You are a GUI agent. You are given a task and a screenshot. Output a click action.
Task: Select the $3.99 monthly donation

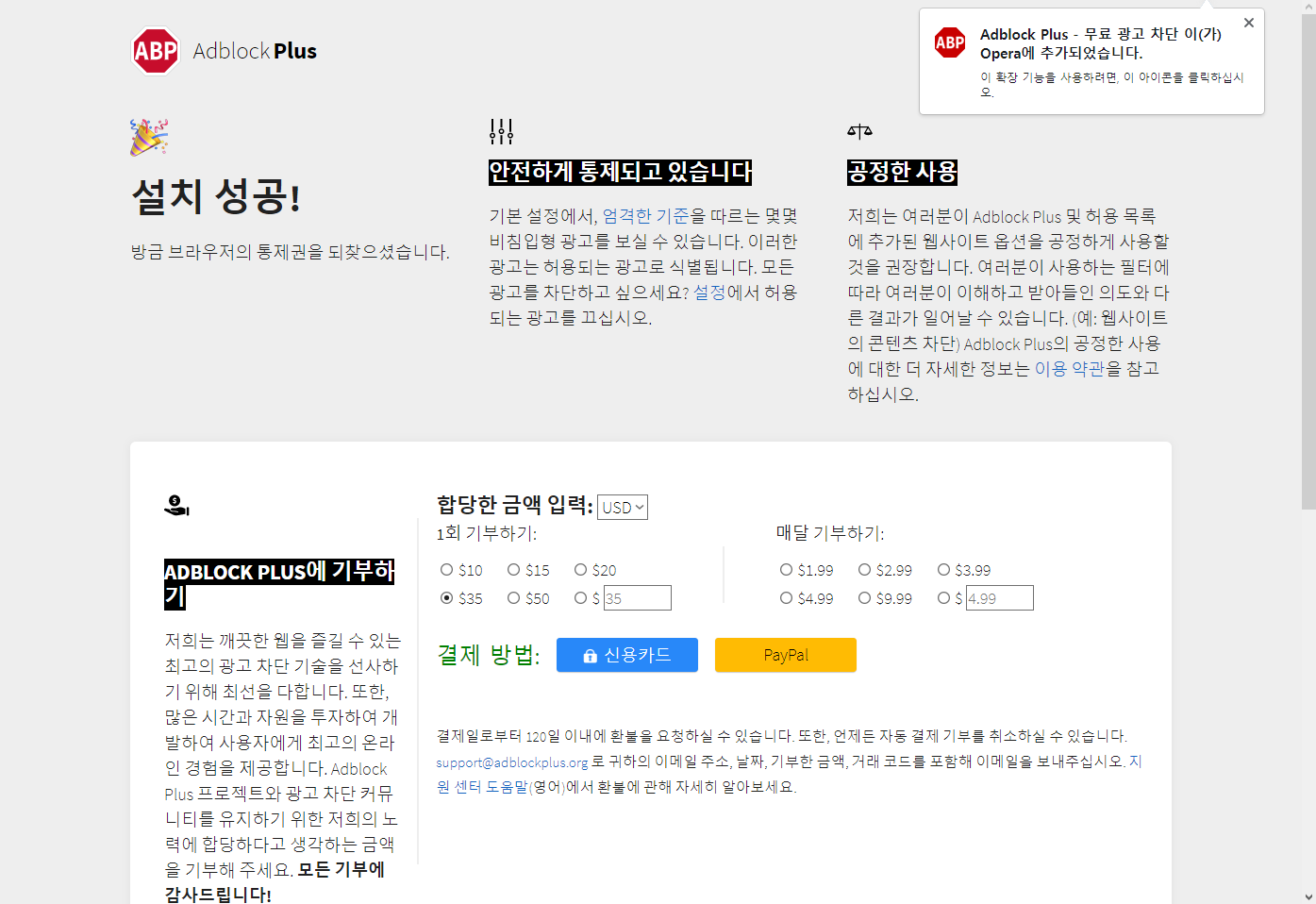pyautogui.click(x=943, y=569)
